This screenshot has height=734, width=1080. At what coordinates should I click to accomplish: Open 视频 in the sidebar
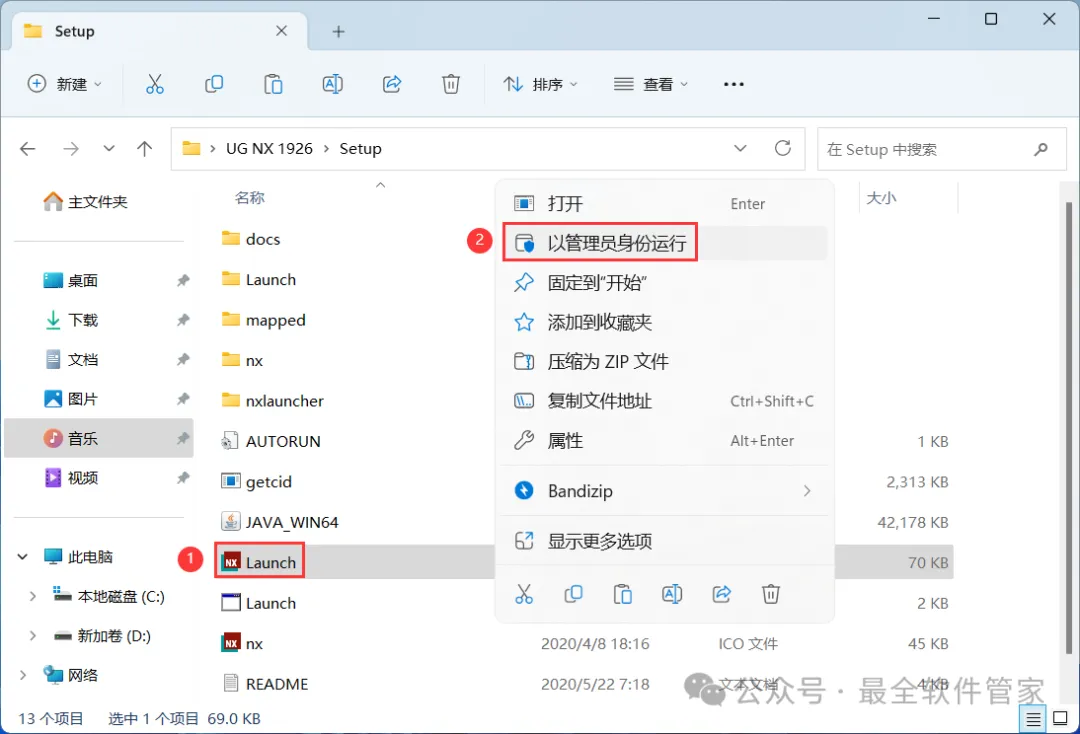(71, 477)
